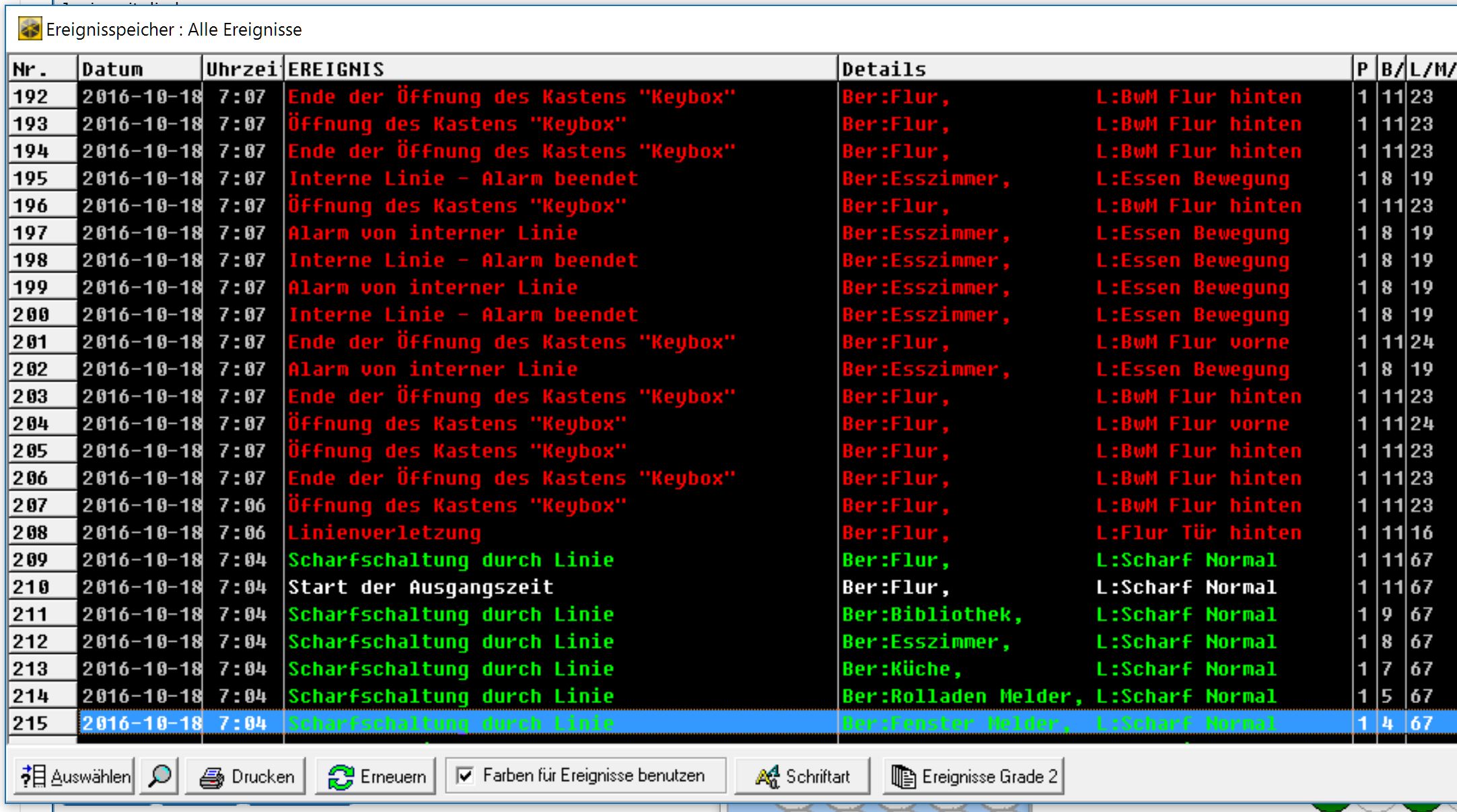The width and height of the screenshot is (1457, 812).
Task: Click the Auswählen selection button
Action: tap(75, 776)
